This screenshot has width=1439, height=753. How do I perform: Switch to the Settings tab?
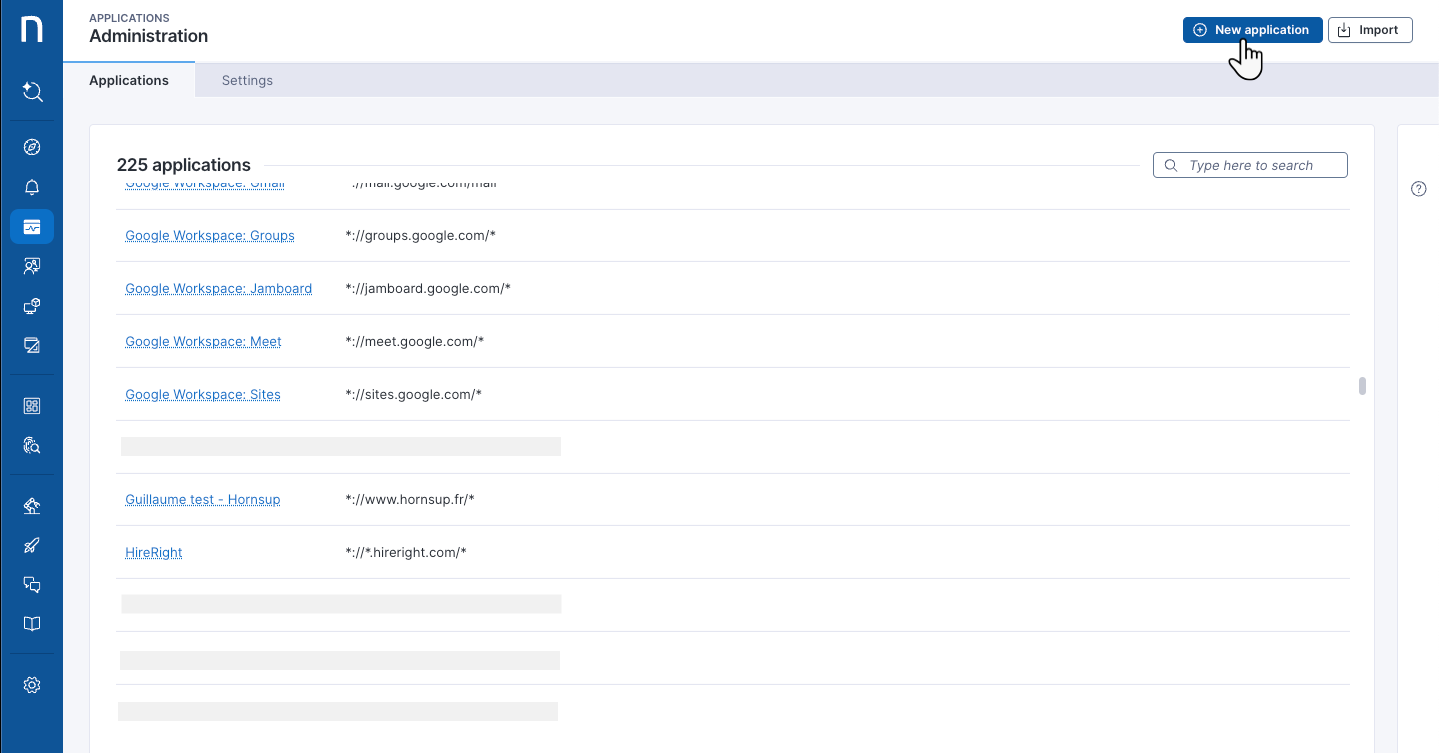coord(246,80)
